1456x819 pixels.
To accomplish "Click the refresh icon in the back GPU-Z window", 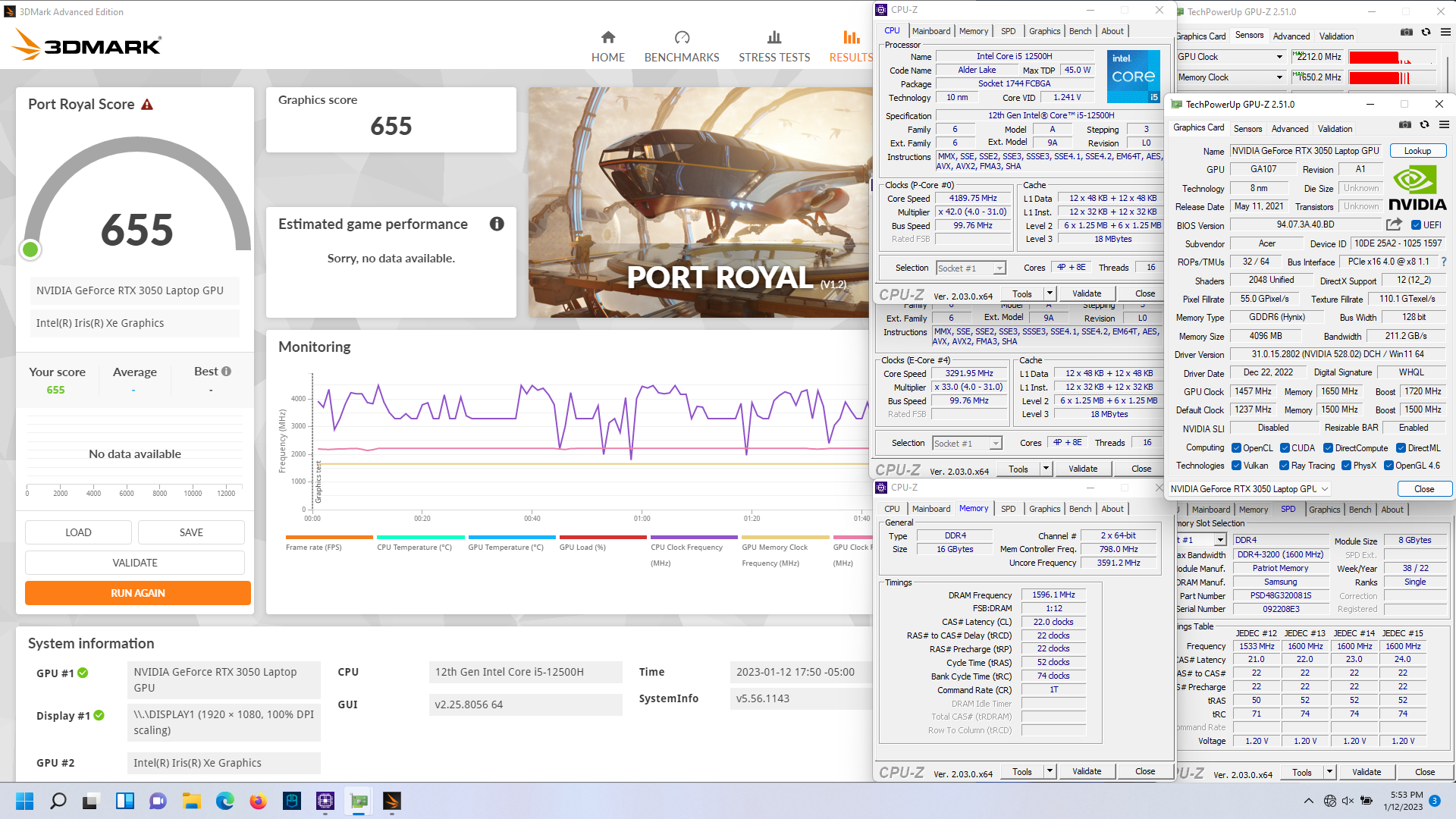I will (x=1426, y=32).
